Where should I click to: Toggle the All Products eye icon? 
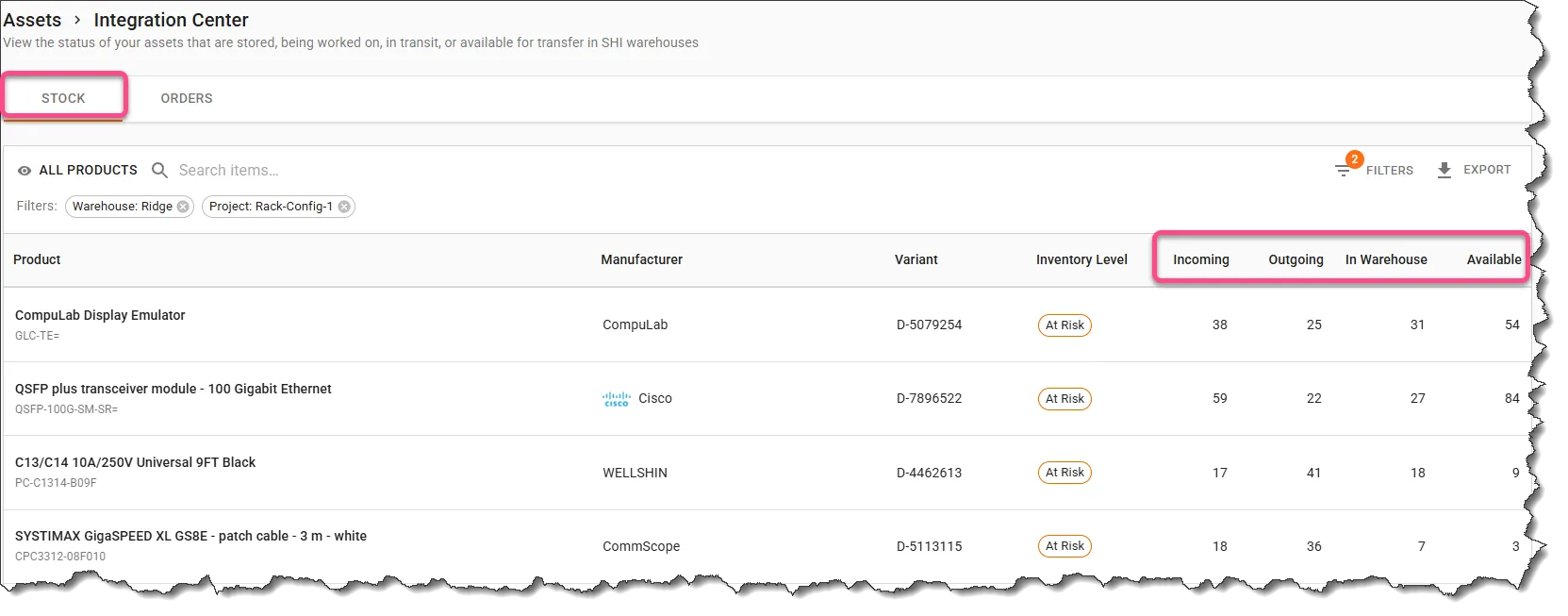(25, 171)
